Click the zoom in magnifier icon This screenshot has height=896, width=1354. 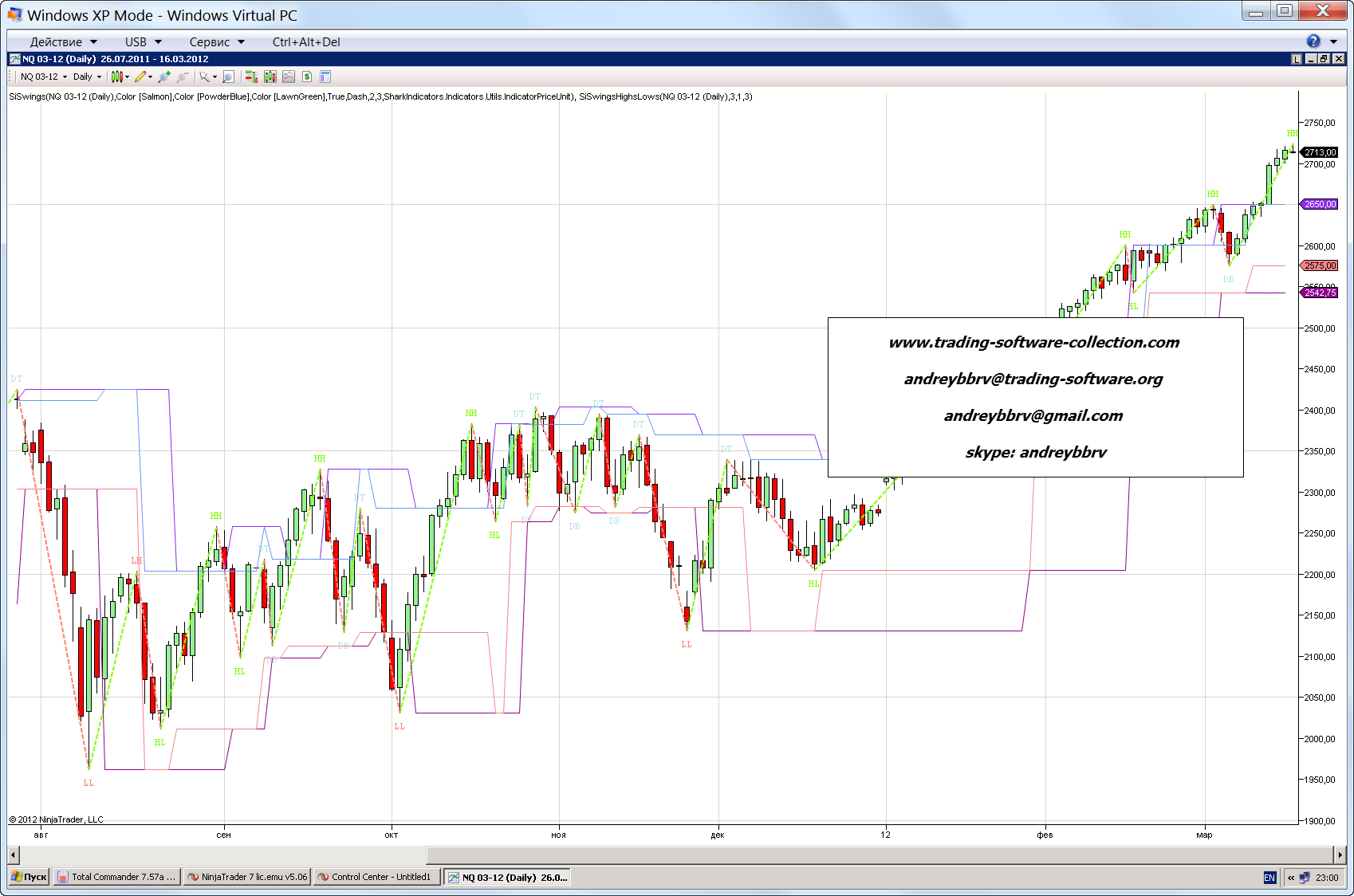(x=163, y=77)
